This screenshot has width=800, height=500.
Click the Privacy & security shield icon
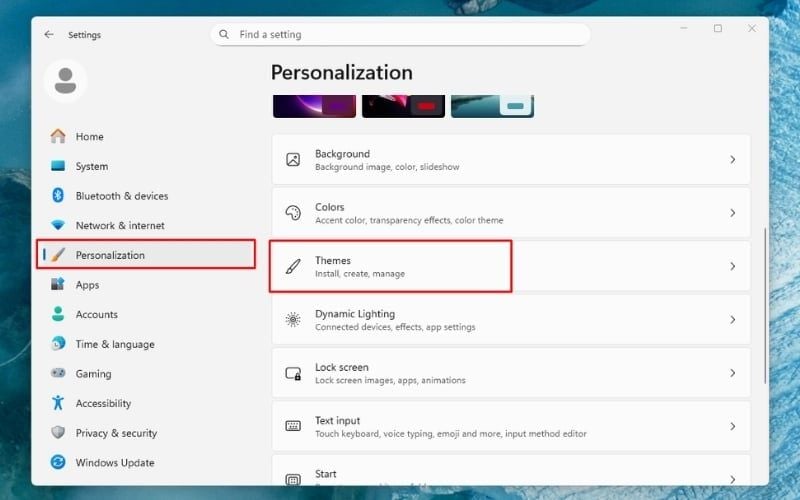58,433
